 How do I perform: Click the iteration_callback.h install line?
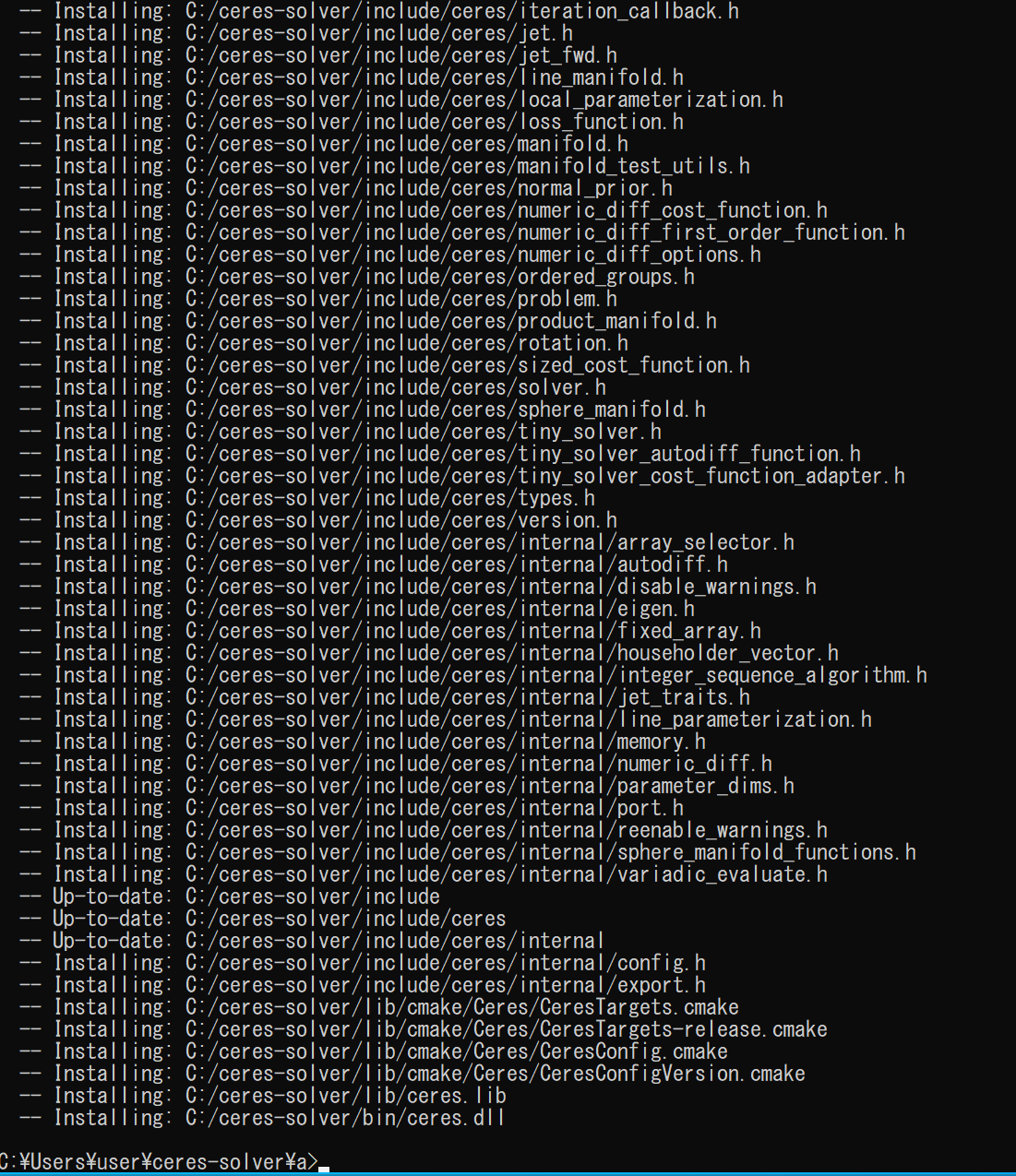378,11
